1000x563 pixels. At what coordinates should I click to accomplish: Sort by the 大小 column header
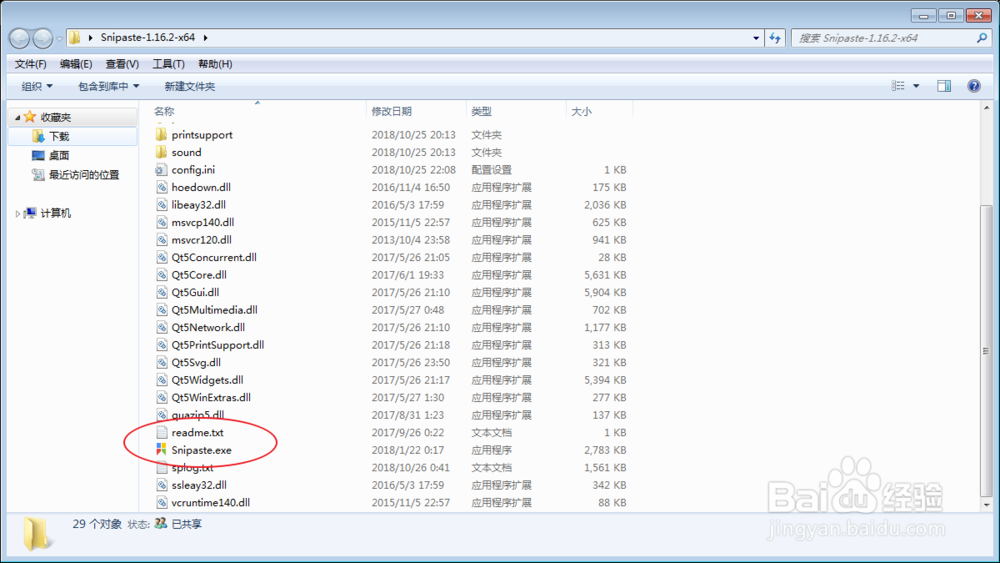point(581,111)
